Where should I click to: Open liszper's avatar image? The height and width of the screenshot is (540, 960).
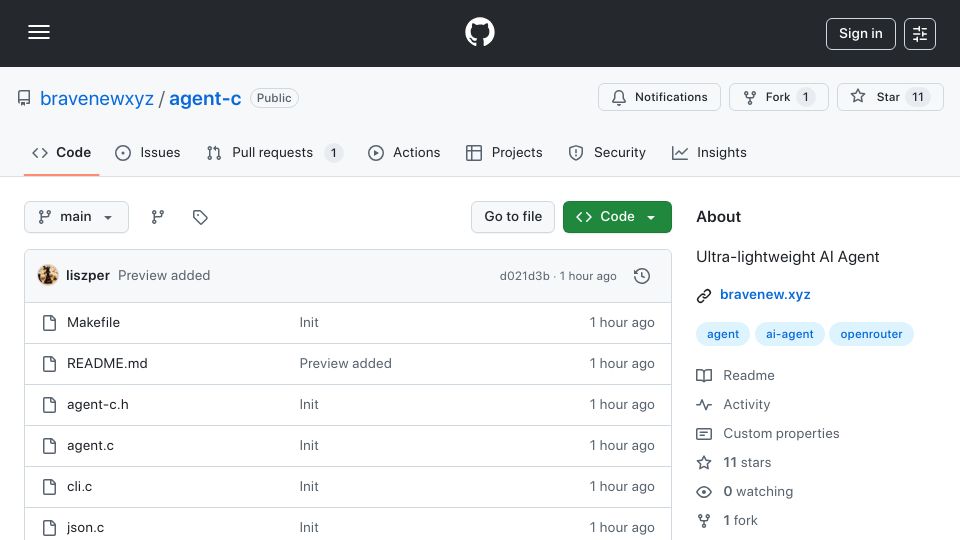[x=48, y=276]
